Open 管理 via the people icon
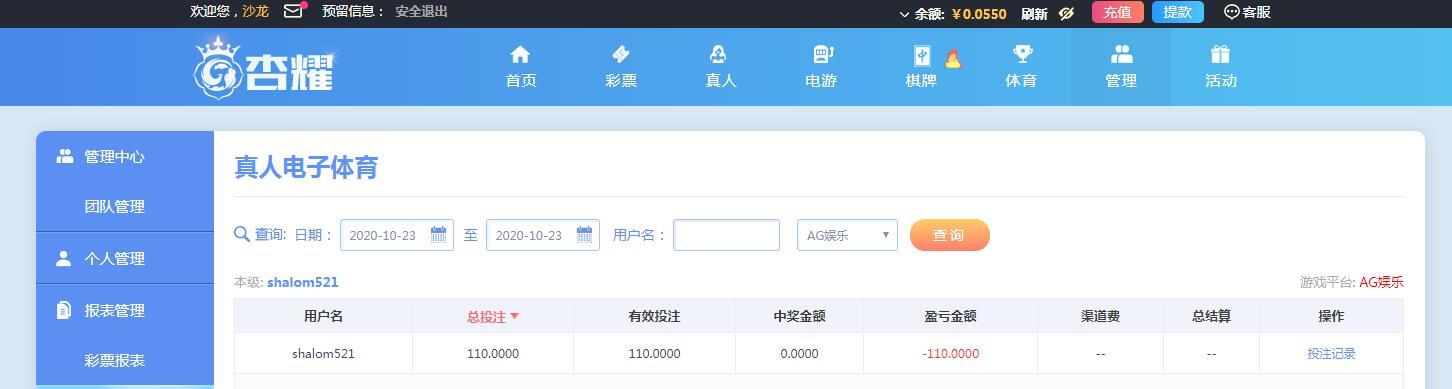Screen dimensions: 1452x389 [1121, 54]
